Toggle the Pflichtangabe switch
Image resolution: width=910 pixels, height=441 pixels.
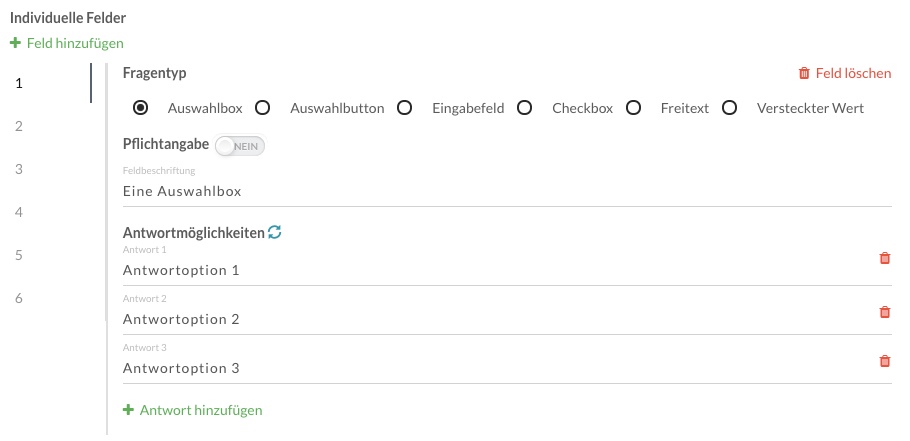[x=240, y=146]
